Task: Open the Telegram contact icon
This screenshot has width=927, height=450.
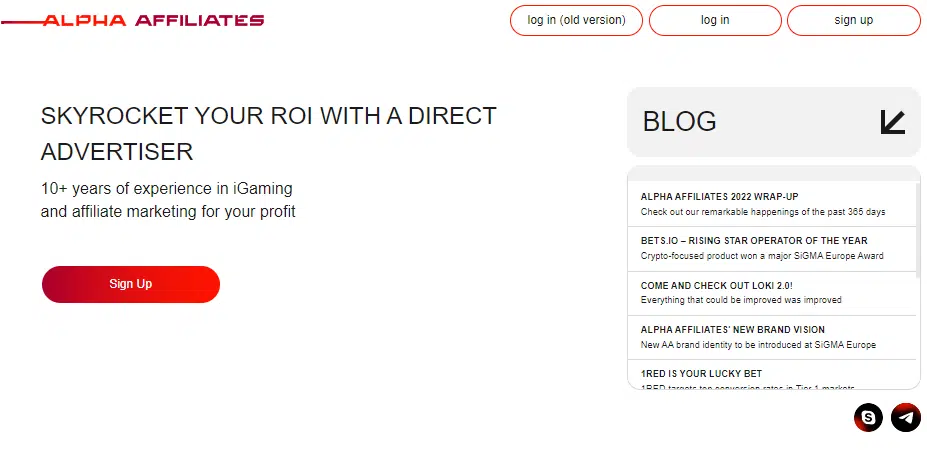Action: [906, 417]
